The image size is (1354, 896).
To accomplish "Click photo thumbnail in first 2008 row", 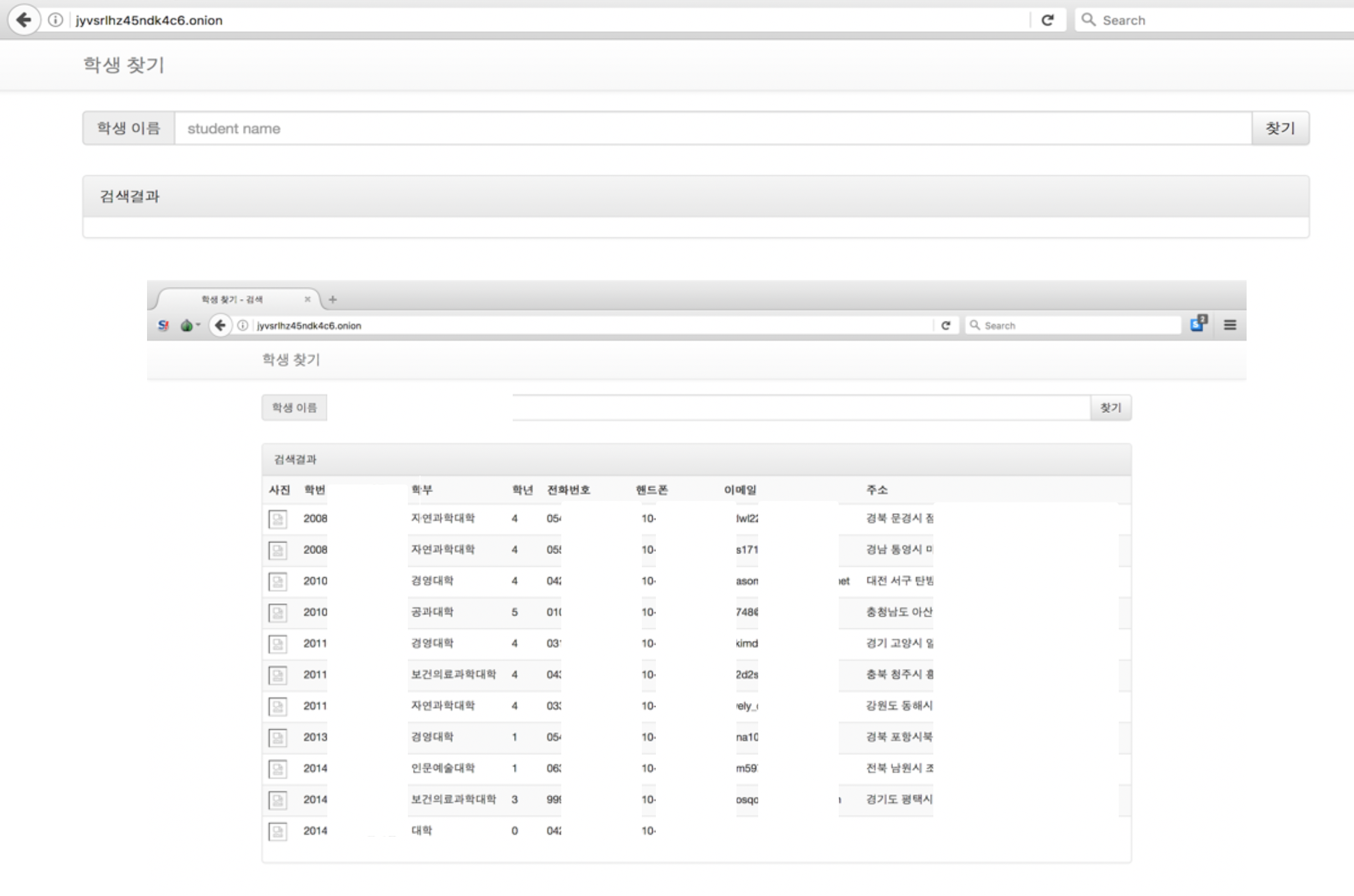I will [x=277, y=519].
